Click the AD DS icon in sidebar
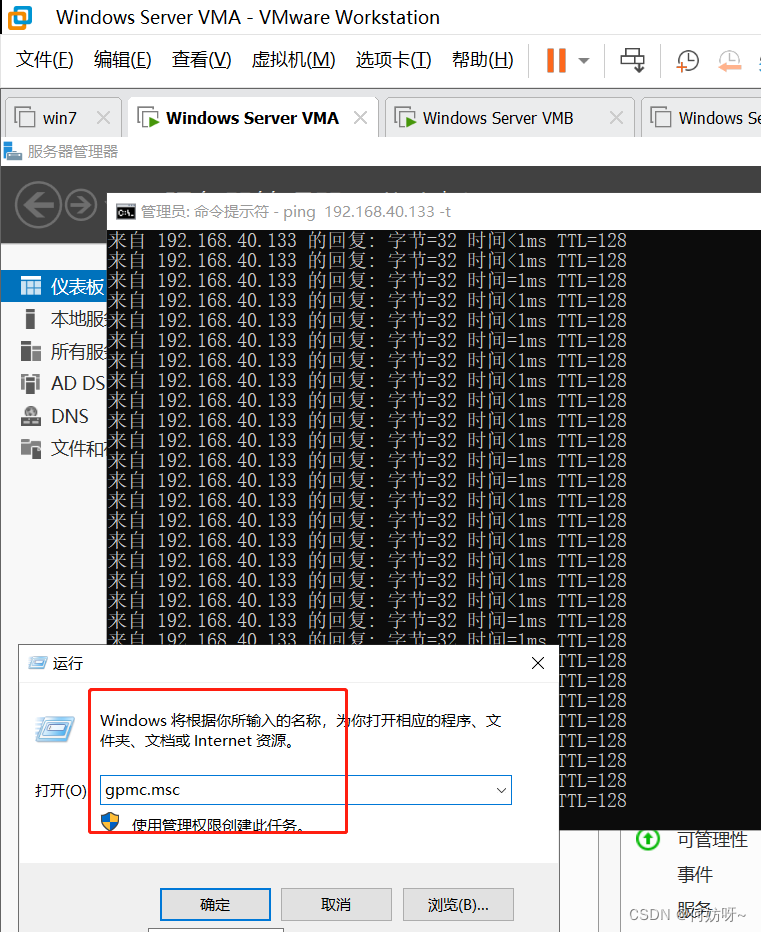Image resolution: width=761 pixels, height=932 pixels. coord(30,384)
